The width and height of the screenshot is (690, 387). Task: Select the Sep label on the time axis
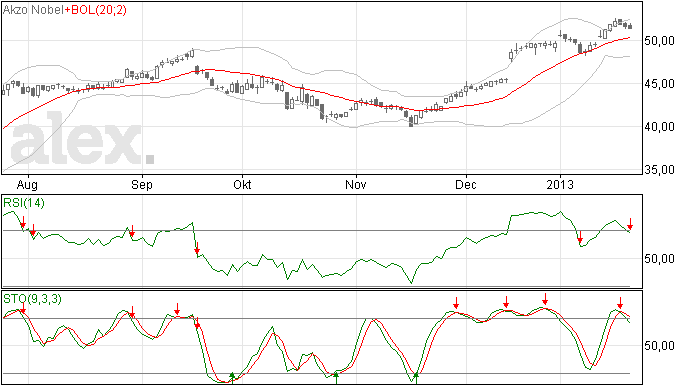point(142,184)
